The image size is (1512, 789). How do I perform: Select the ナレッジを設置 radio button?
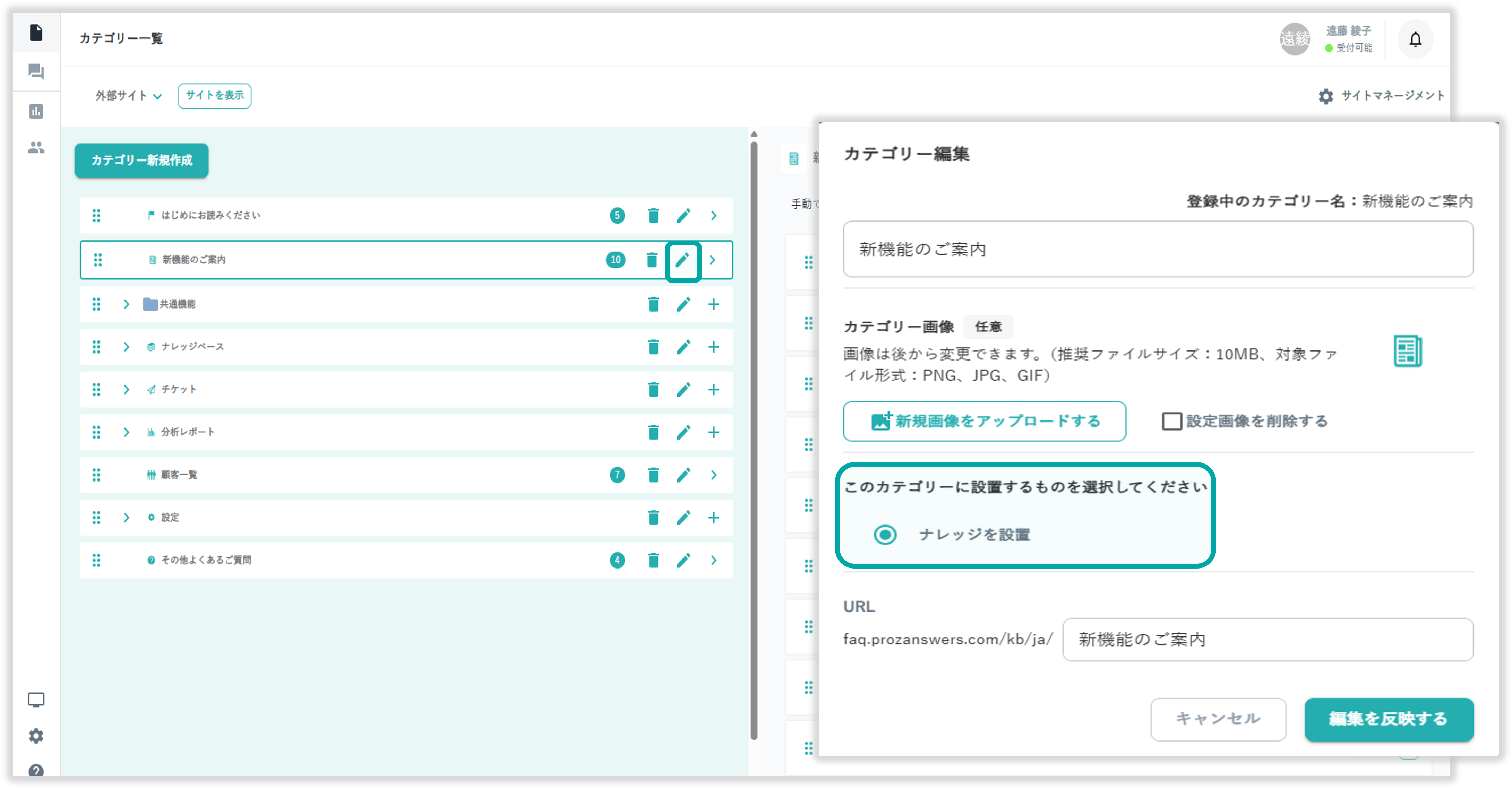coord(885,535)
